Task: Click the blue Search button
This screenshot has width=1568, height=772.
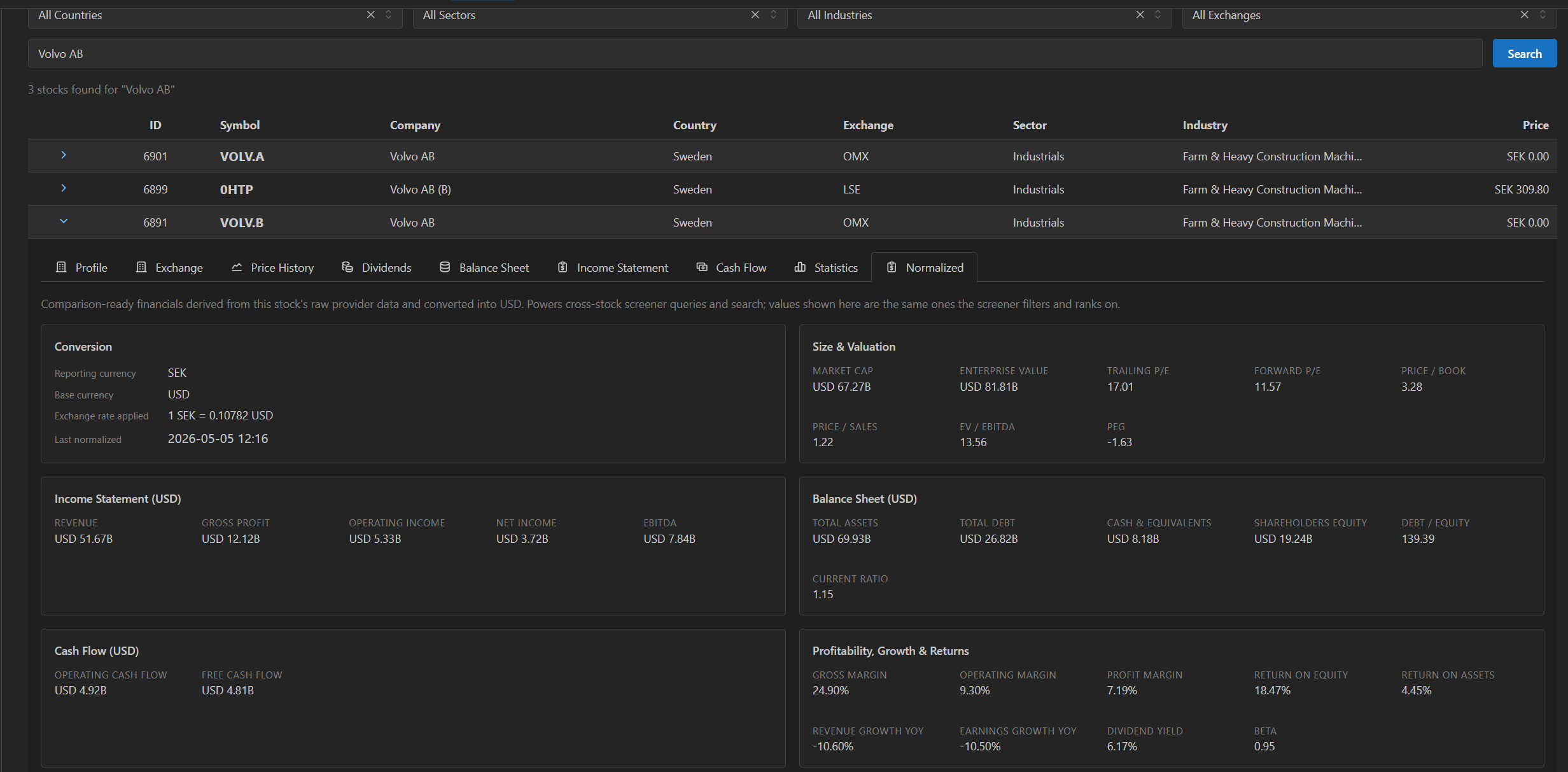Action: 1524,53
